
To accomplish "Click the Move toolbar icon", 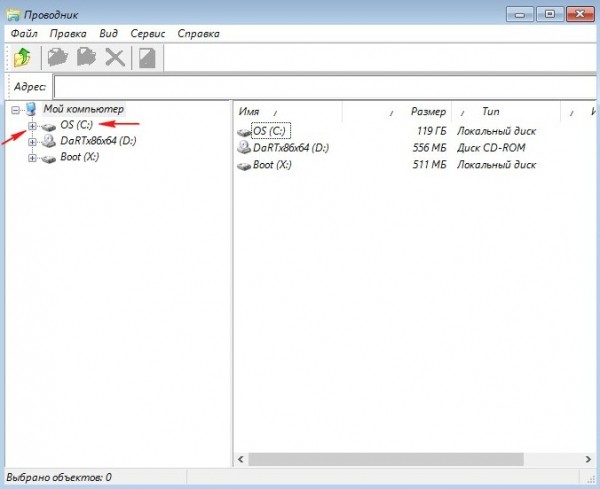I will click(86, 57).
